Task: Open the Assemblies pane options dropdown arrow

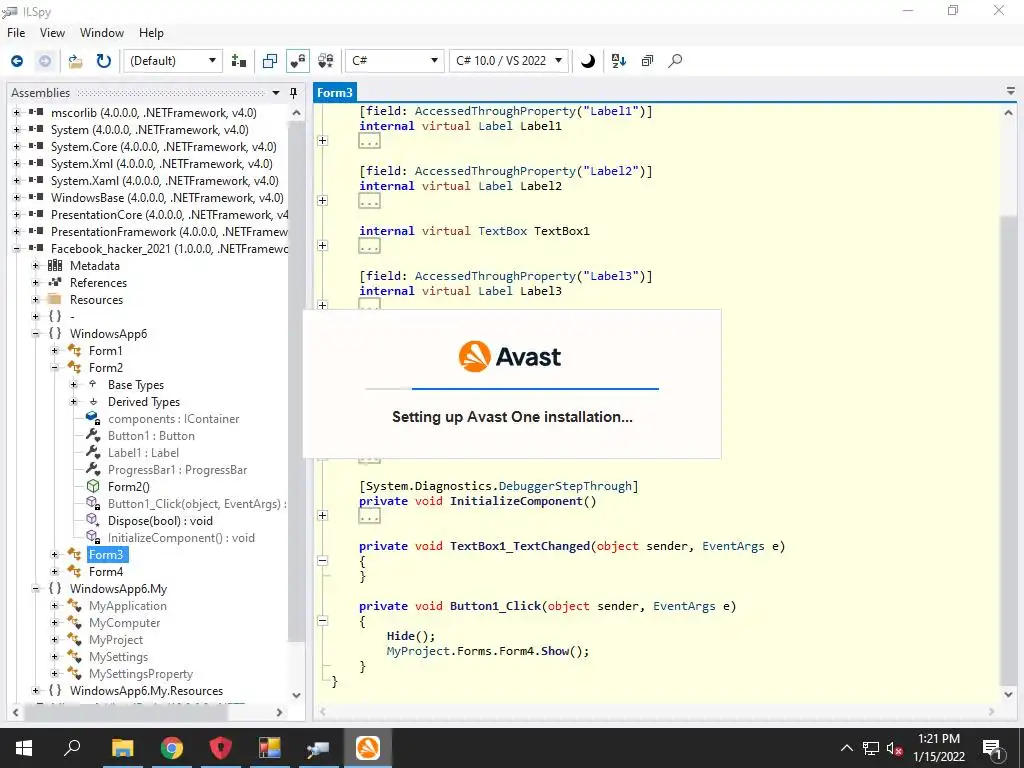Action: (x=276, y=93)
